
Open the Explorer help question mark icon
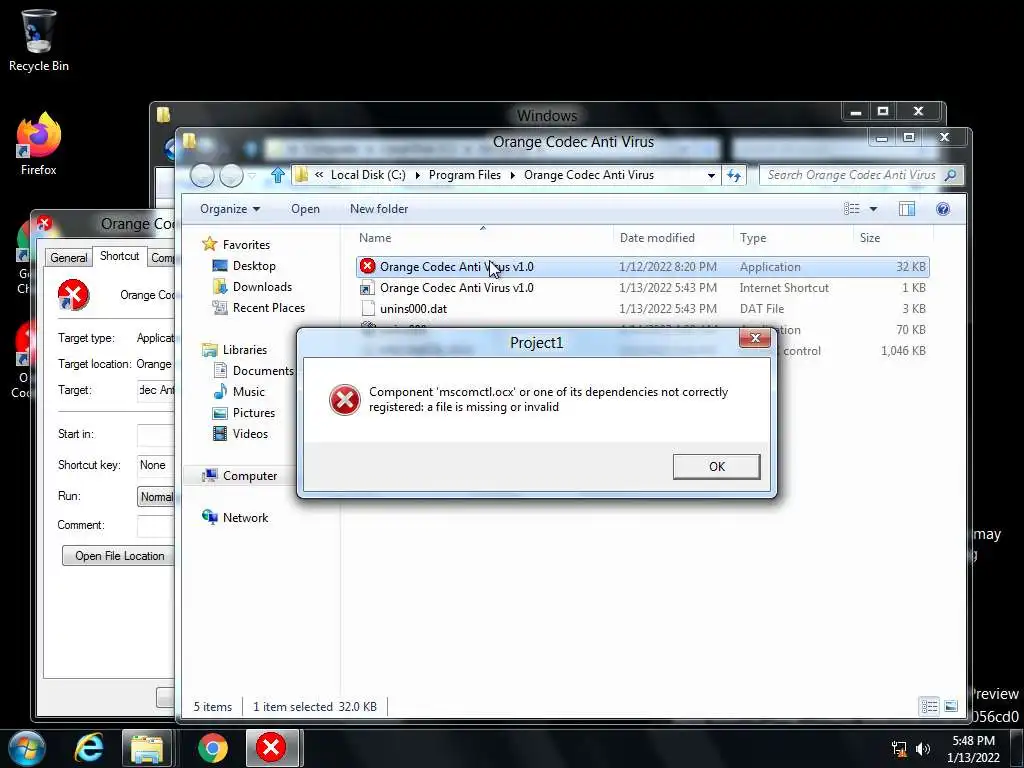coord(942,209)
